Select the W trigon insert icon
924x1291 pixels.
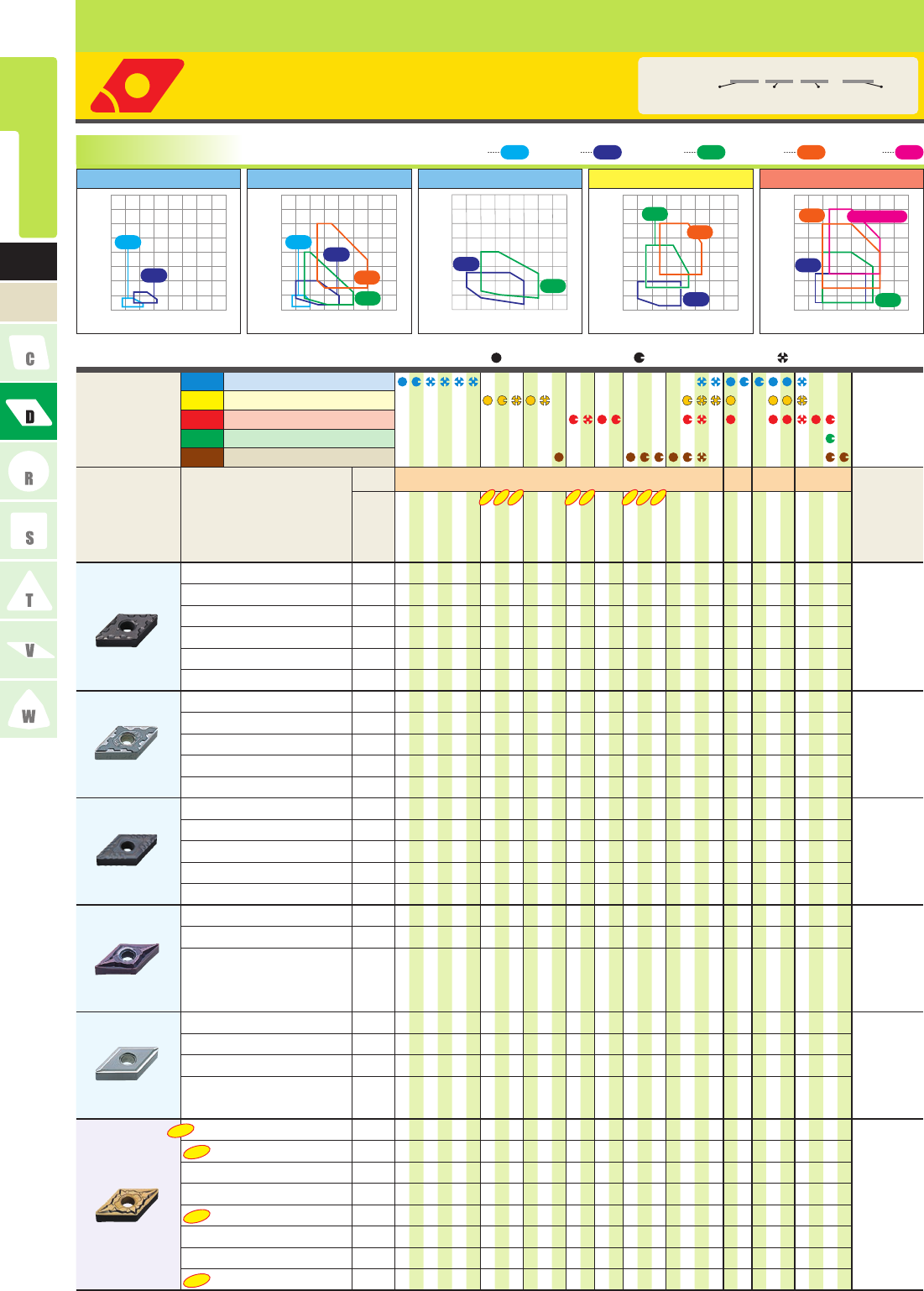(29, 709)
